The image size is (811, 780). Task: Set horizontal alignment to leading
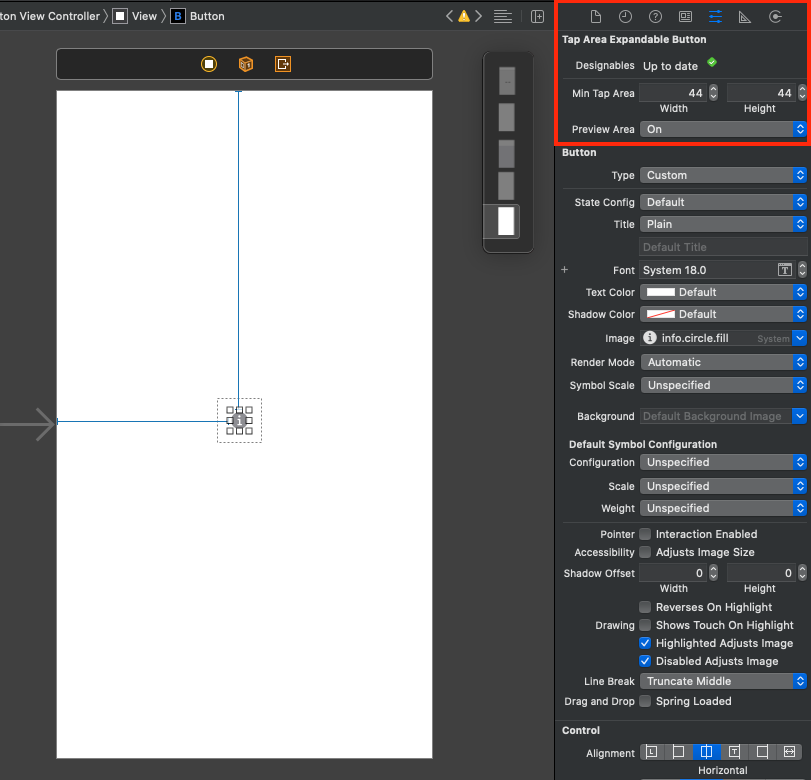coord(652,752)
